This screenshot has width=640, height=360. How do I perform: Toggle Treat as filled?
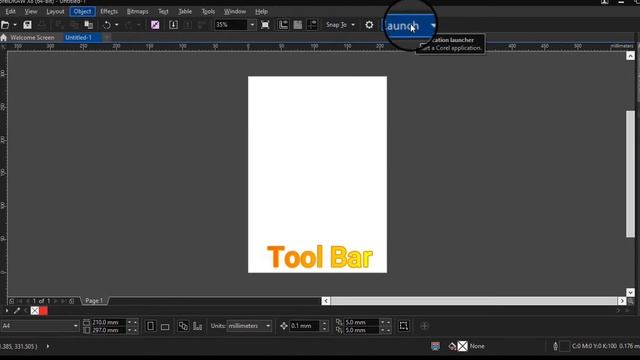(x=404, y=326)
